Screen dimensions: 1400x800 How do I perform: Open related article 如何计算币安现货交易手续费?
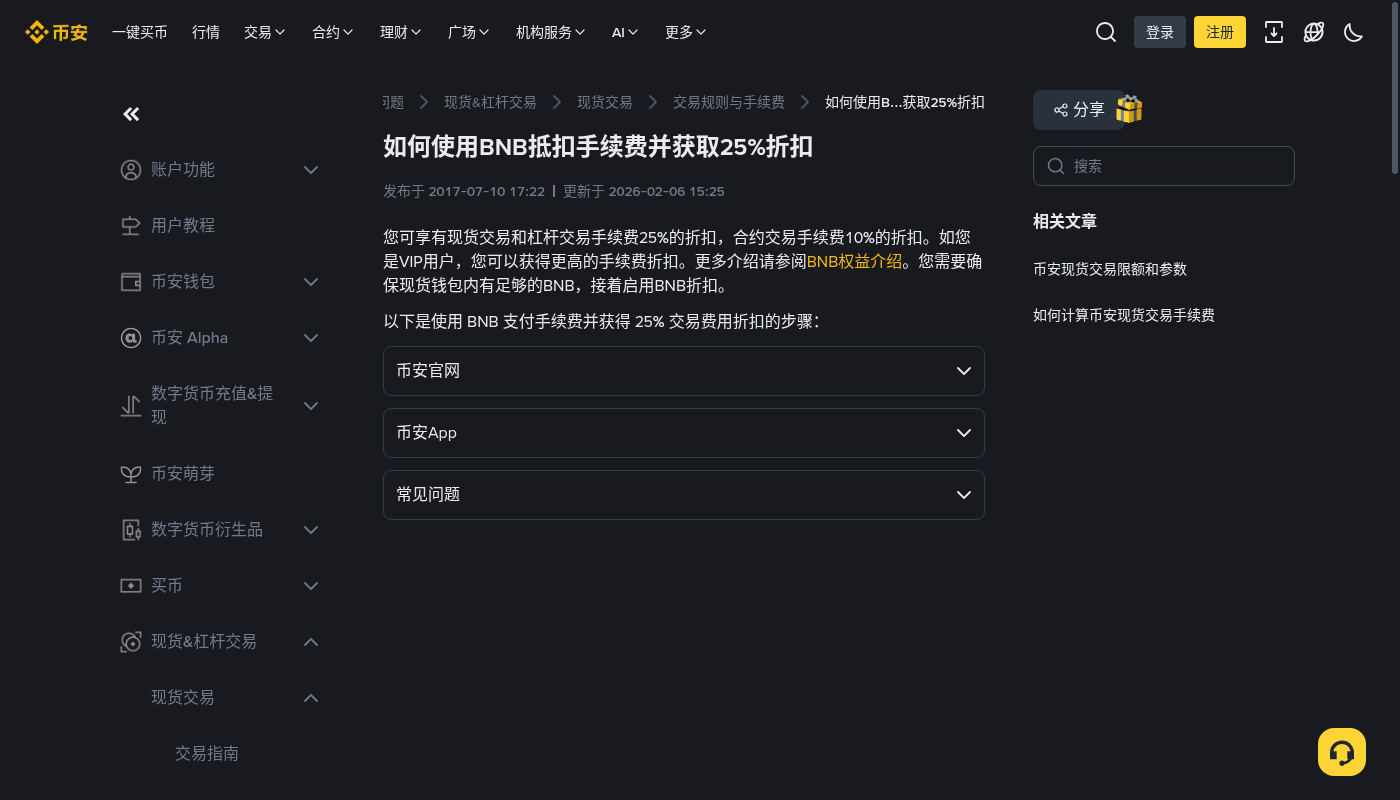[x=1124, y=315]
